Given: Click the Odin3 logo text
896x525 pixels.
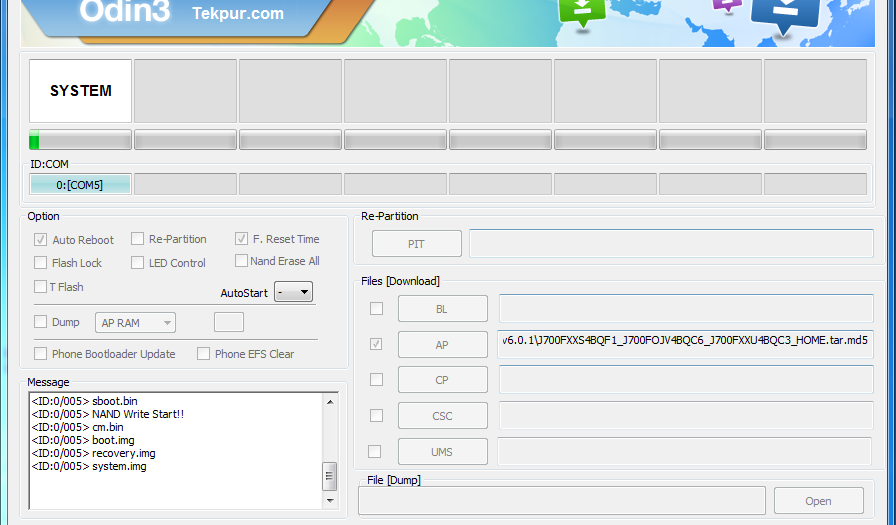Looking at the screenshot, I should coord(125,11).
